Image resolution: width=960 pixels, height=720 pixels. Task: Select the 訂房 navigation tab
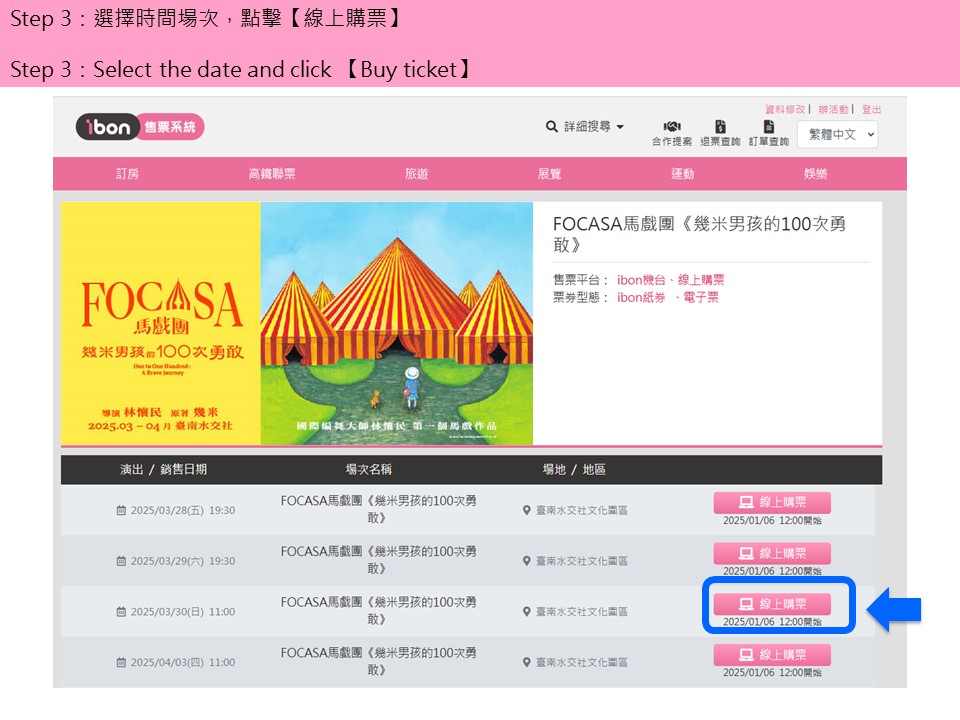tap(127, 174)
